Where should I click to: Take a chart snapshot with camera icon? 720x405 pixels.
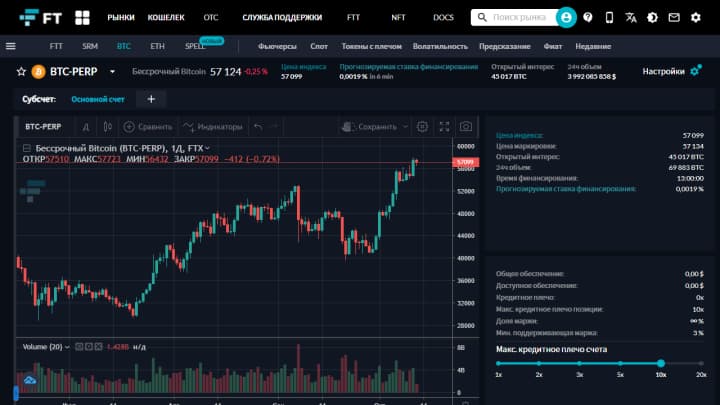pos(466,127)
